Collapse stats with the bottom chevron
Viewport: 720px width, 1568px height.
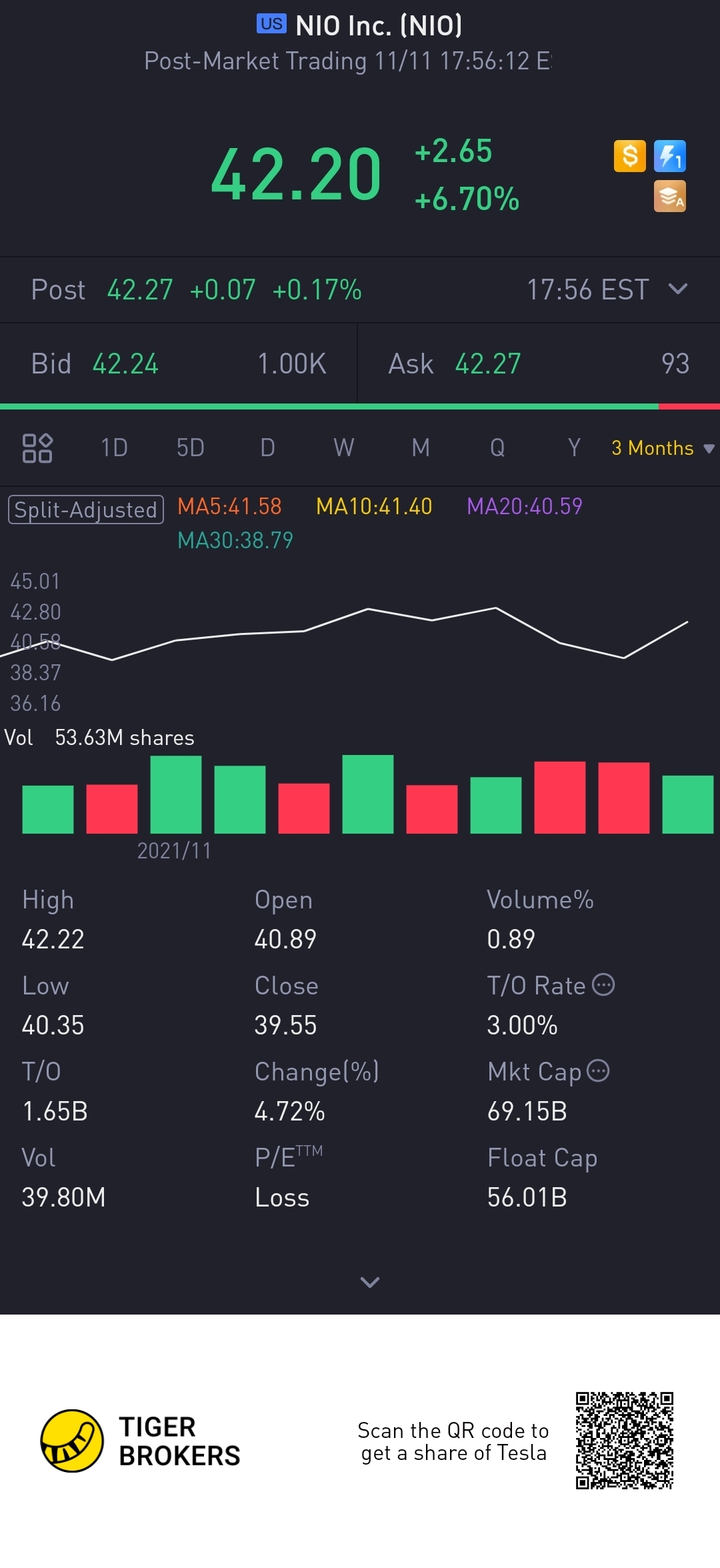point(370,1282)
